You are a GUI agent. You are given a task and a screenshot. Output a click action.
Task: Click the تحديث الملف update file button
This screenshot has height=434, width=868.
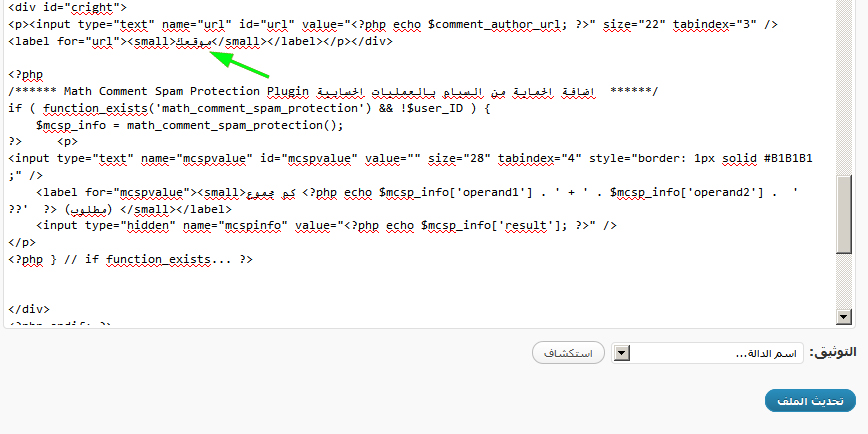tap(810, 401)
